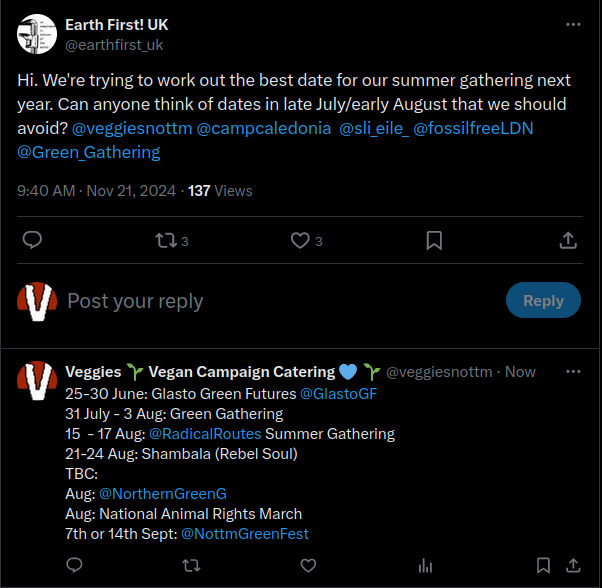
Task: Repost the Veggies reply
Action: coord(191,565)
